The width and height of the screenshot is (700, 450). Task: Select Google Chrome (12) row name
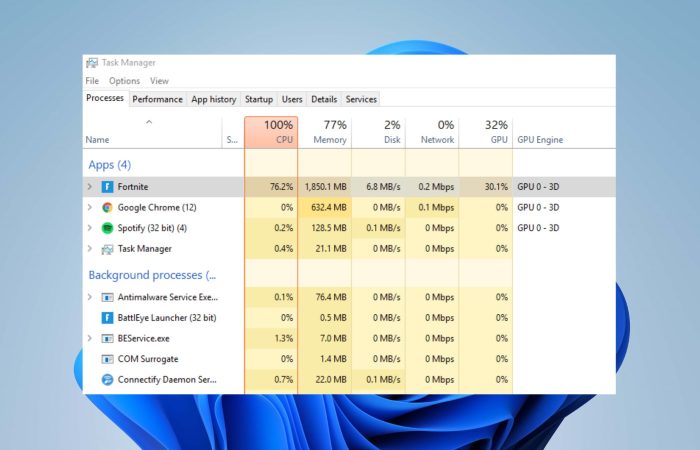157,208
